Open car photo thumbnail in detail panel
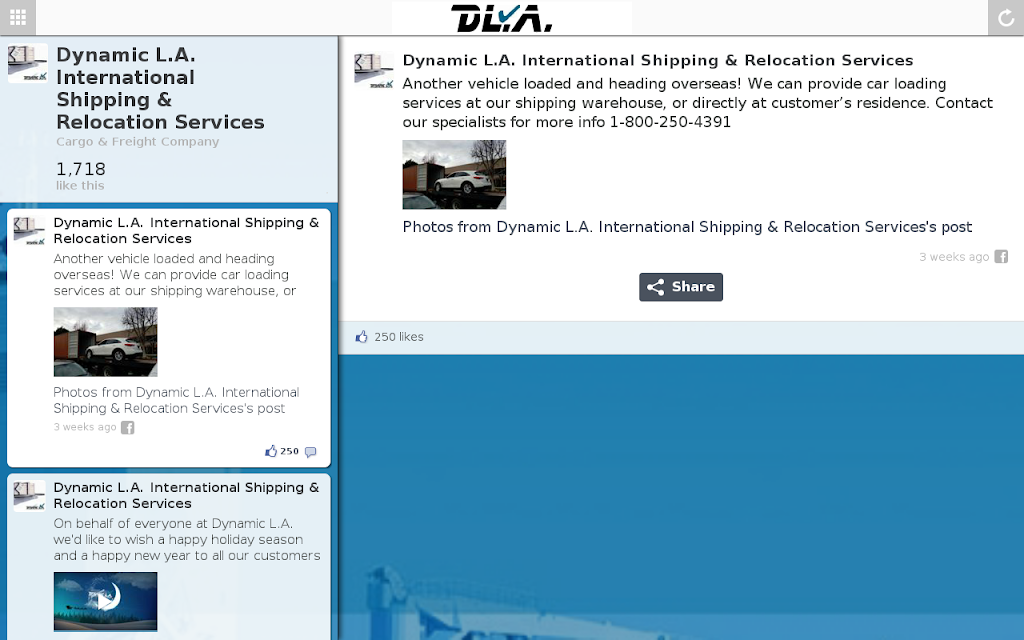 pos(454,174)
